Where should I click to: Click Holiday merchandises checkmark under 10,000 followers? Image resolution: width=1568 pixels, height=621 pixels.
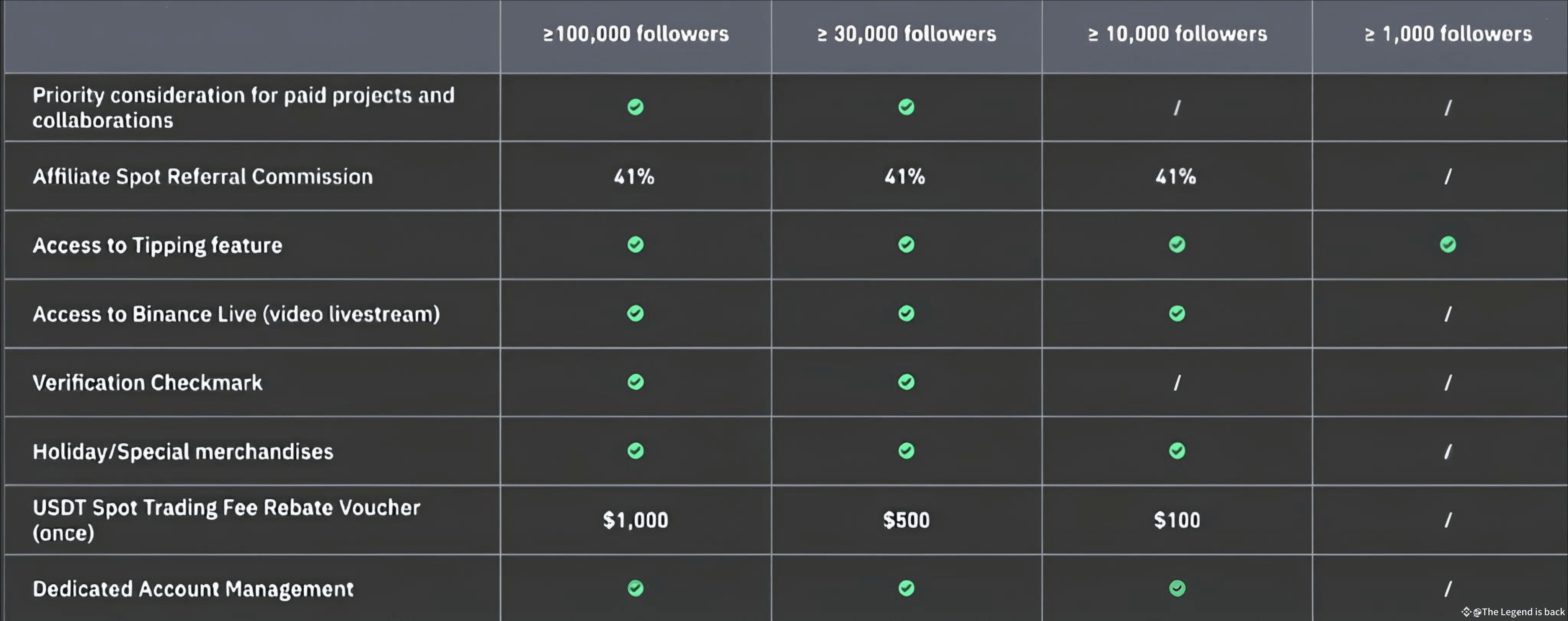tap(1177, 451)
